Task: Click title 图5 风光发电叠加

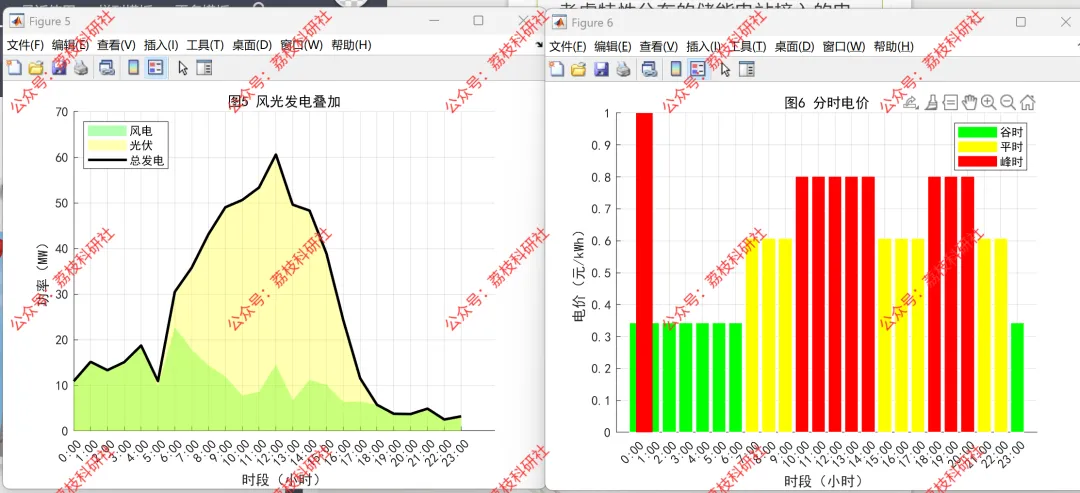Action: coord(284,102)
